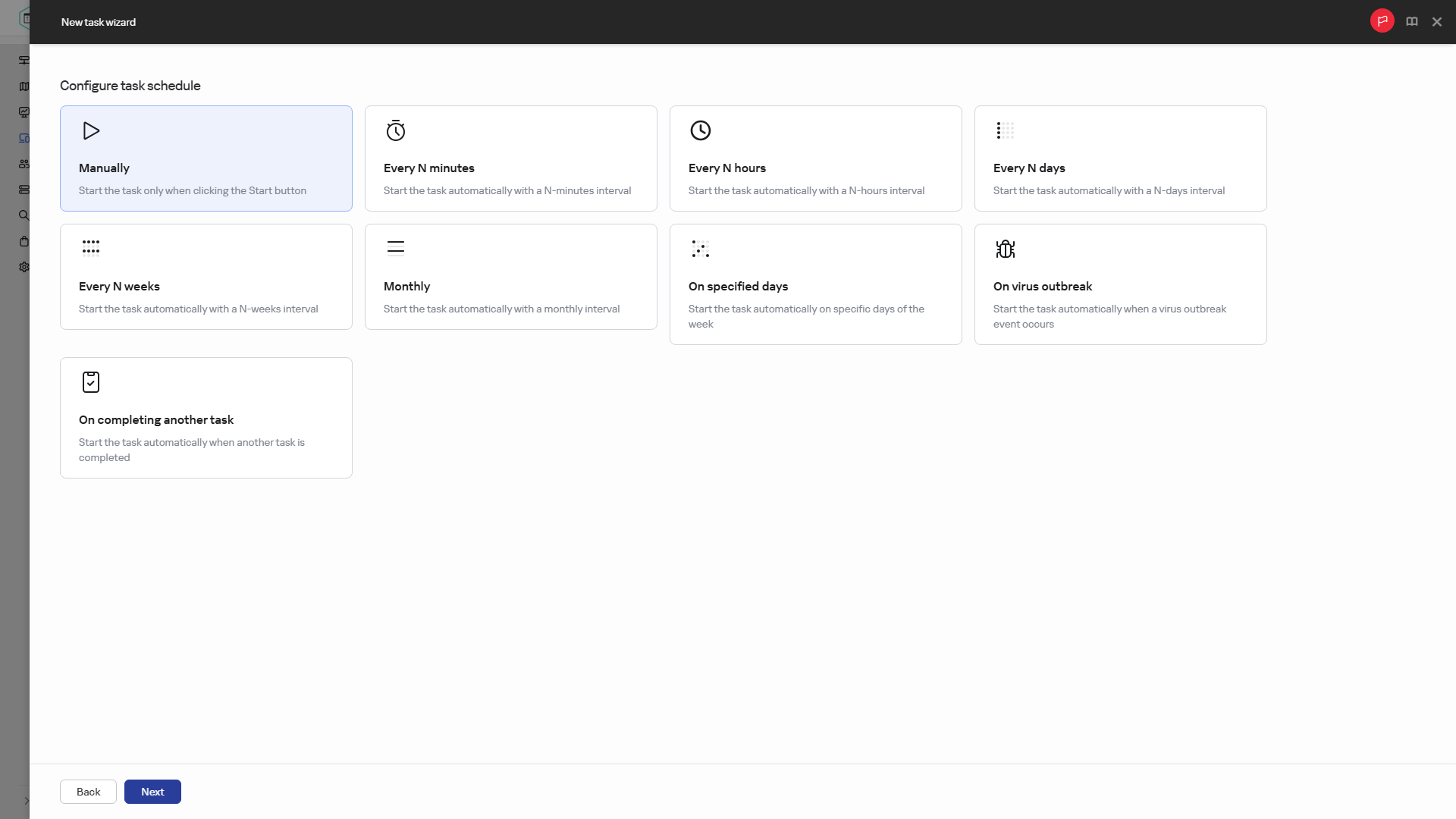The image size is (1456, 819).
Task: Open the sidebar users group icon
Action: (x=24, y=164)
